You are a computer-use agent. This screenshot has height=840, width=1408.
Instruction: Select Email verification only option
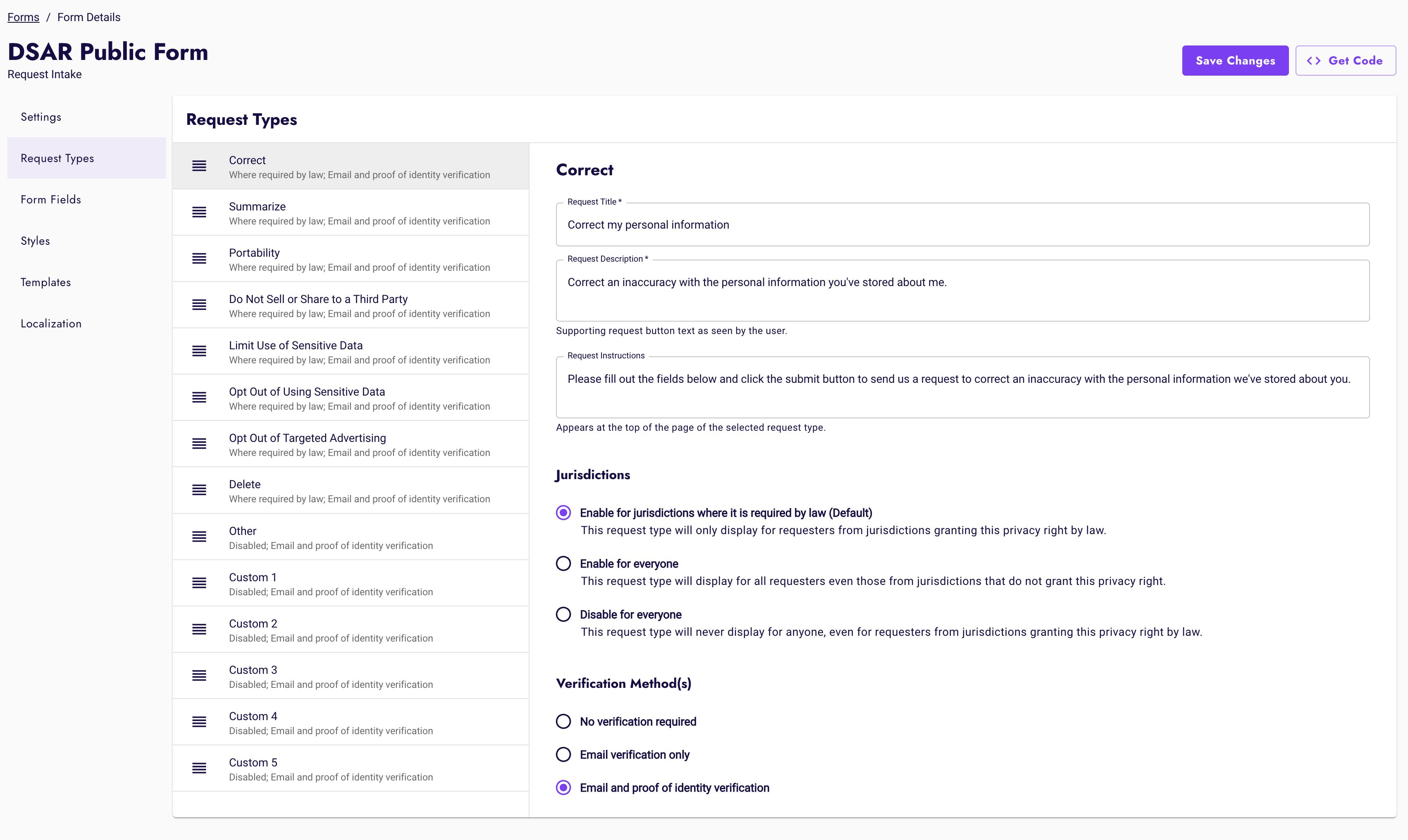[563, 754]
